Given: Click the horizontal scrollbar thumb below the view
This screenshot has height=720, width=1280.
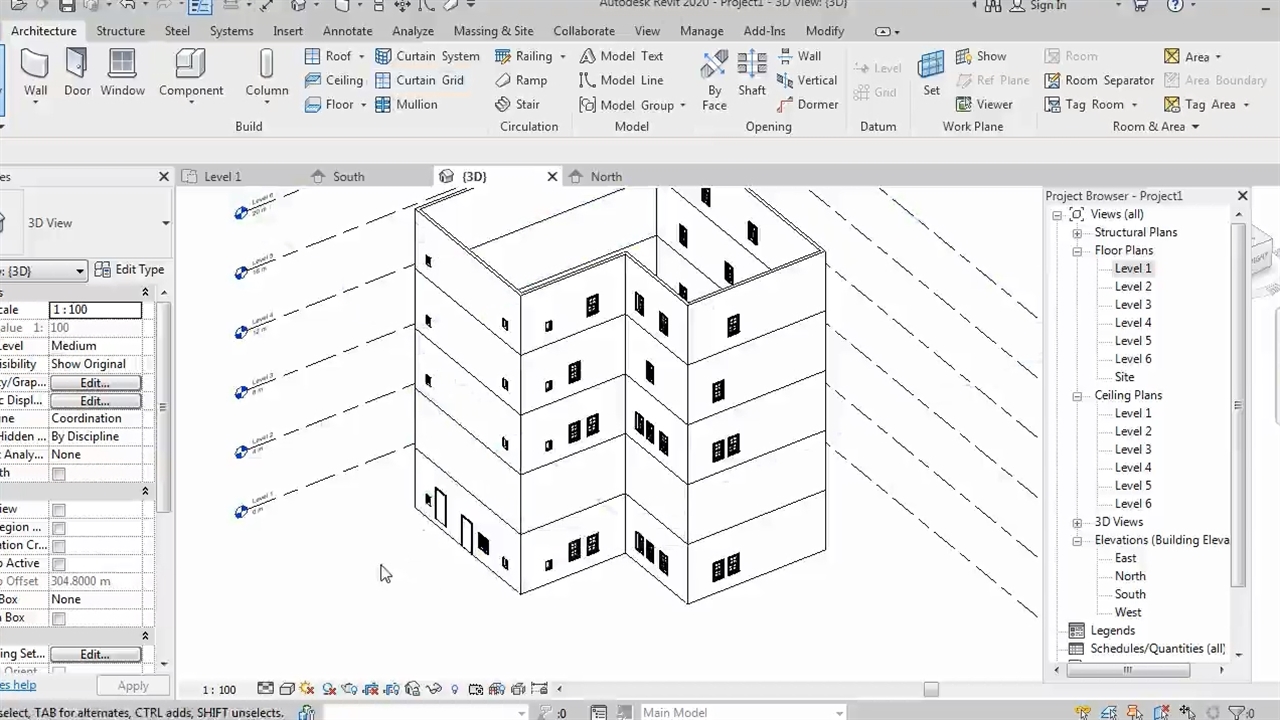Looking at the screenshot, I should 931,689.
